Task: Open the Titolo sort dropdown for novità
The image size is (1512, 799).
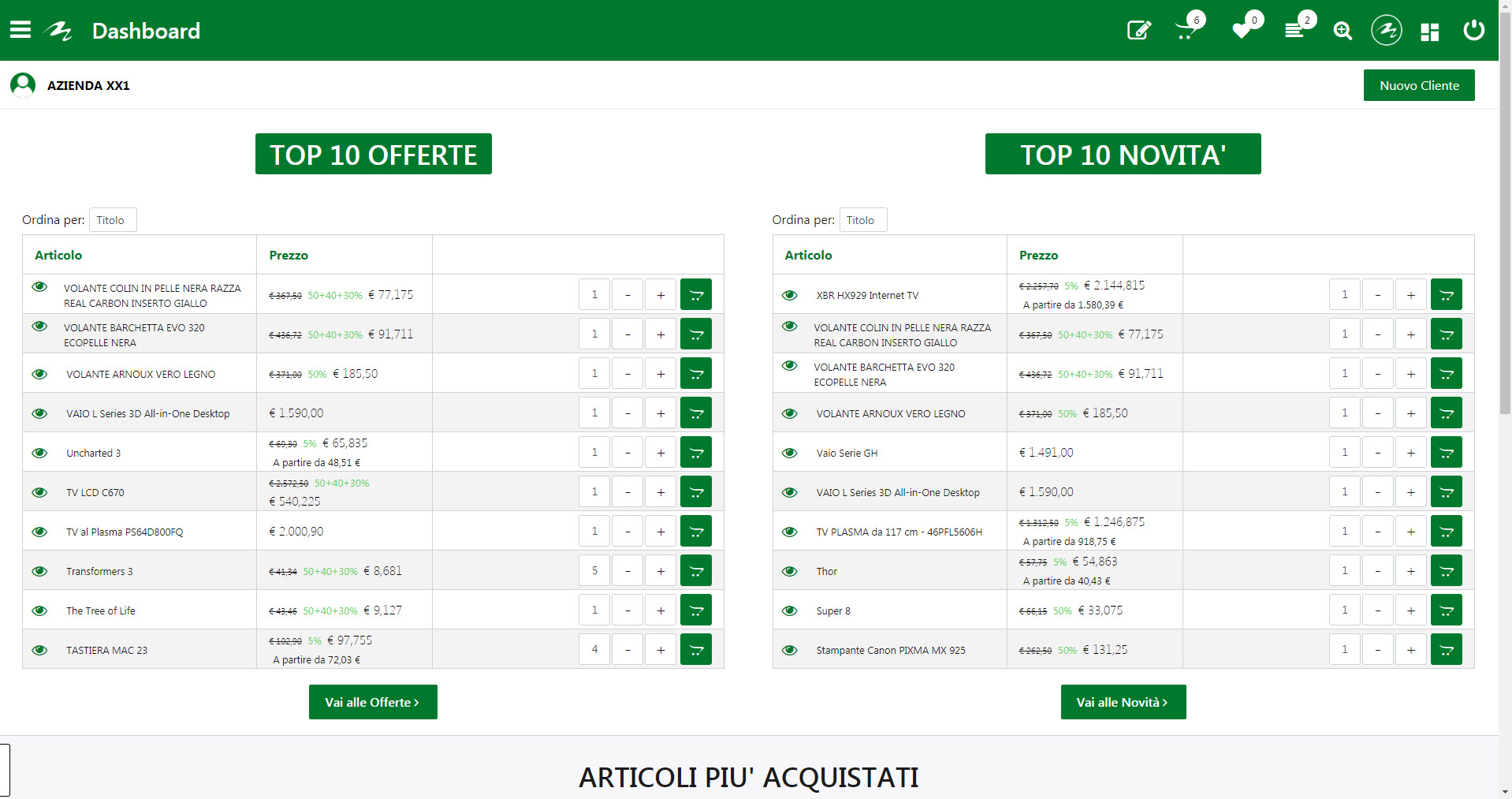Action: tap(862, 220)
